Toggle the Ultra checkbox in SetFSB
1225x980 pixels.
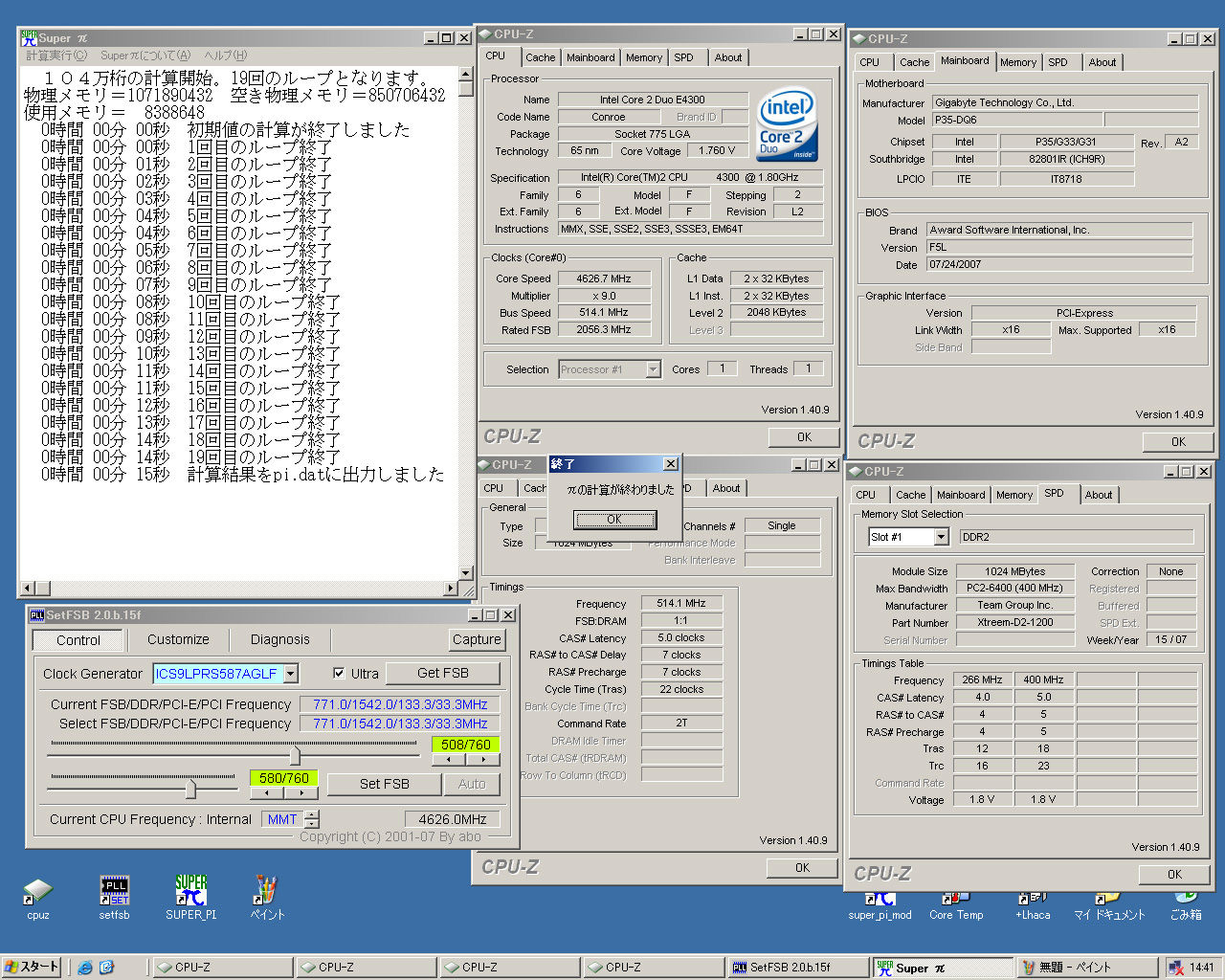point(339,674)
